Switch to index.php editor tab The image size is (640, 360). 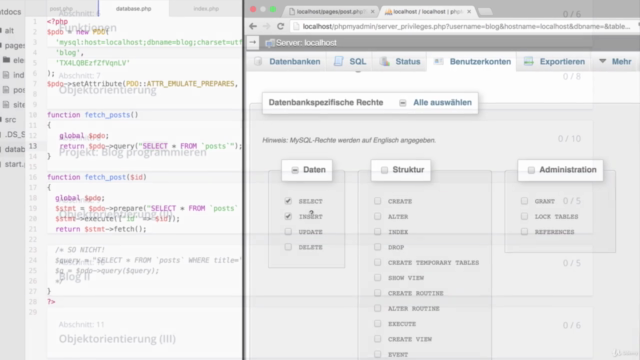pyautogui.click(x=206, y=9)
